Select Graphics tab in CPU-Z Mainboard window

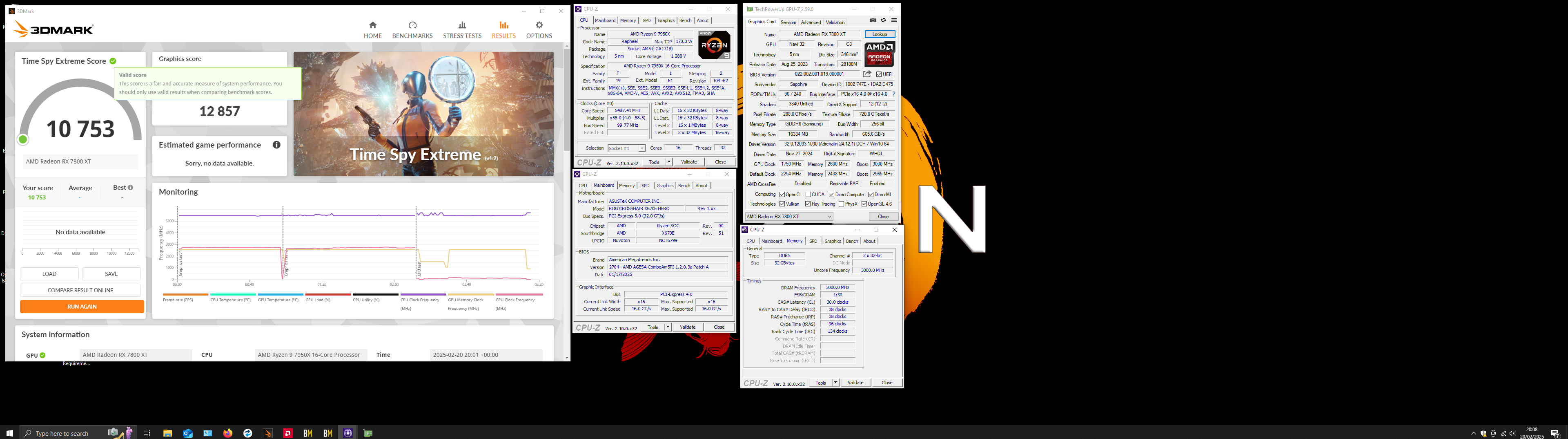tap(665, 185)
